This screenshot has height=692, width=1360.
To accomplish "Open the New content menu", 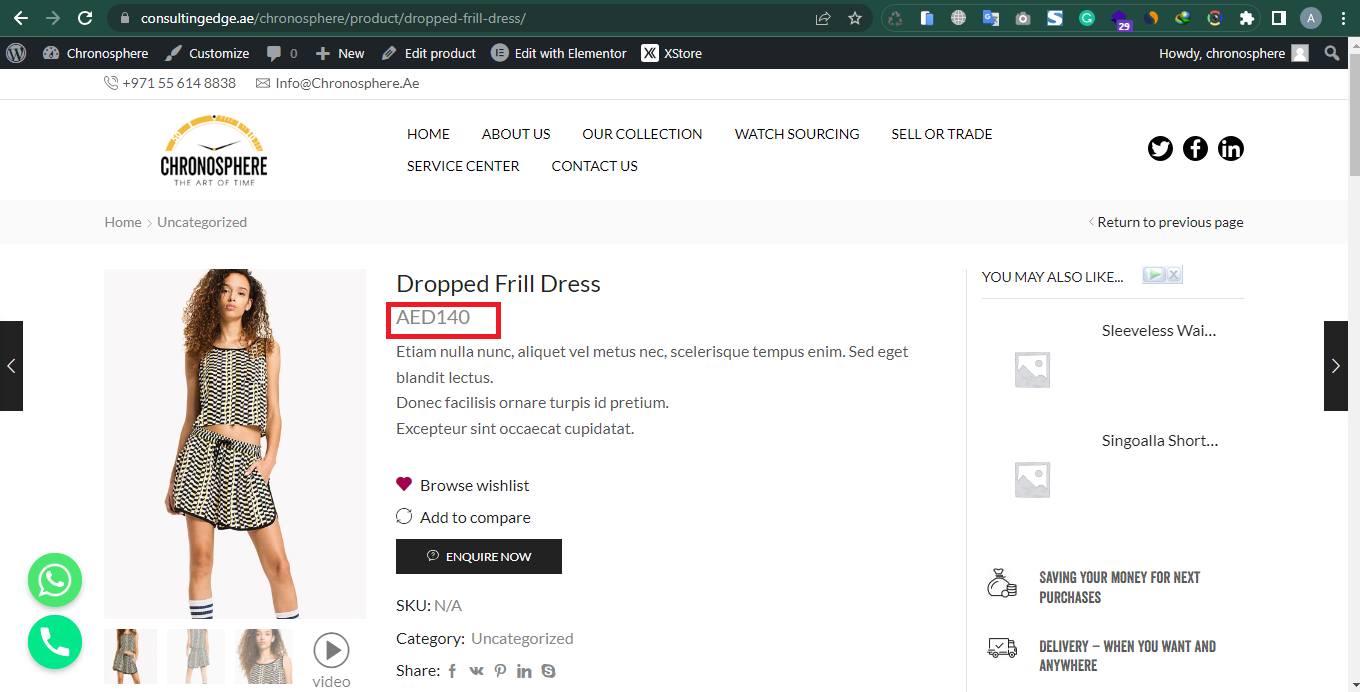I will click(x=340, y=53).
